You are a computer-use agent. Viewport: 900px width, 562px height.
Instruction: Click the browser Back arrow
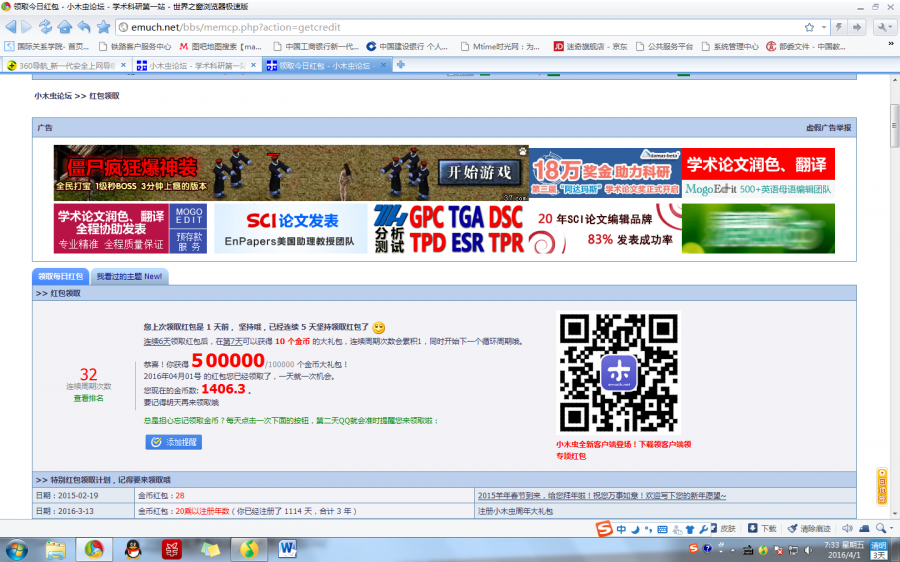point(10,27)
